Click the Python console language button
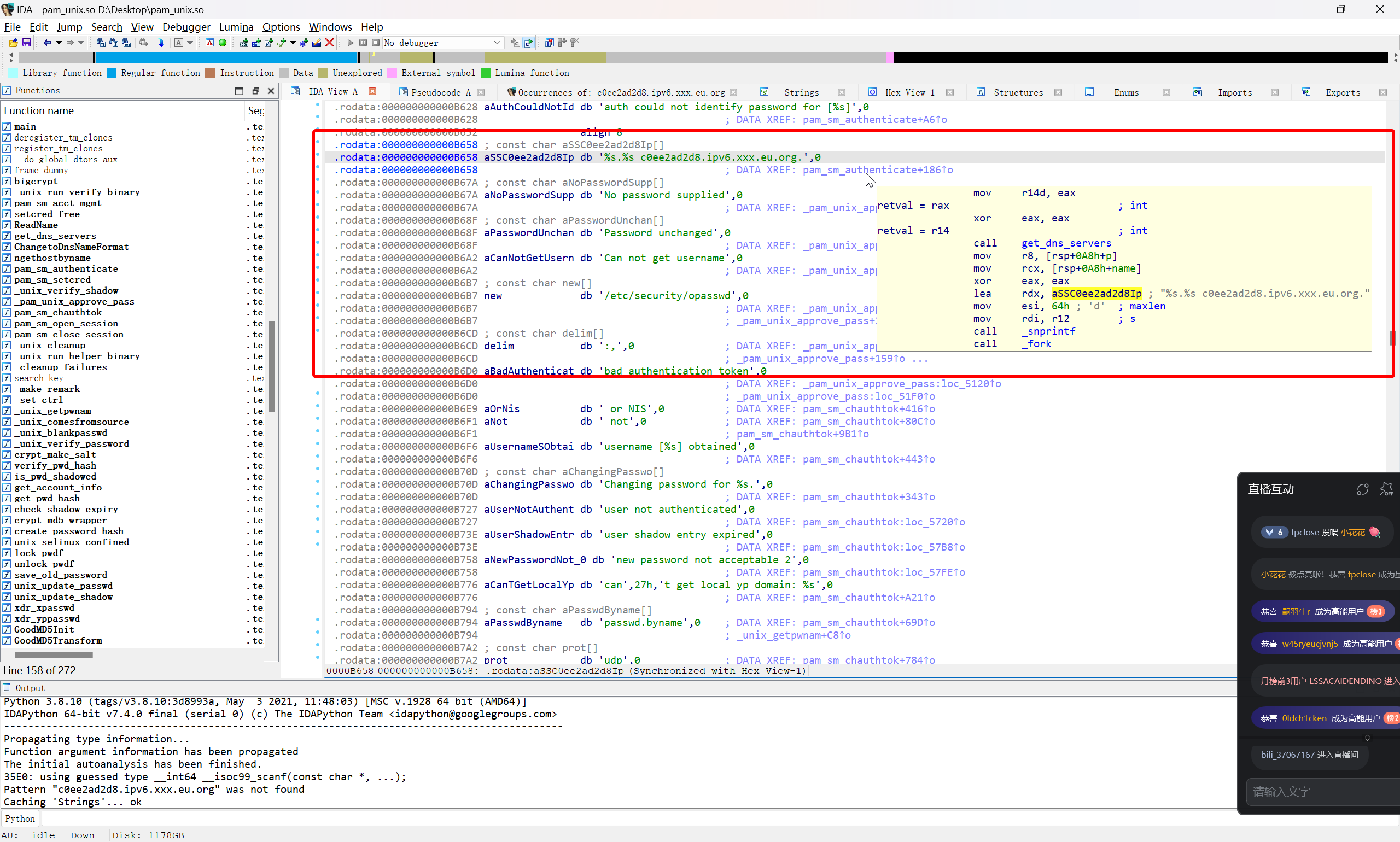Screen dimensions: 1400x842 click(20, 818)
